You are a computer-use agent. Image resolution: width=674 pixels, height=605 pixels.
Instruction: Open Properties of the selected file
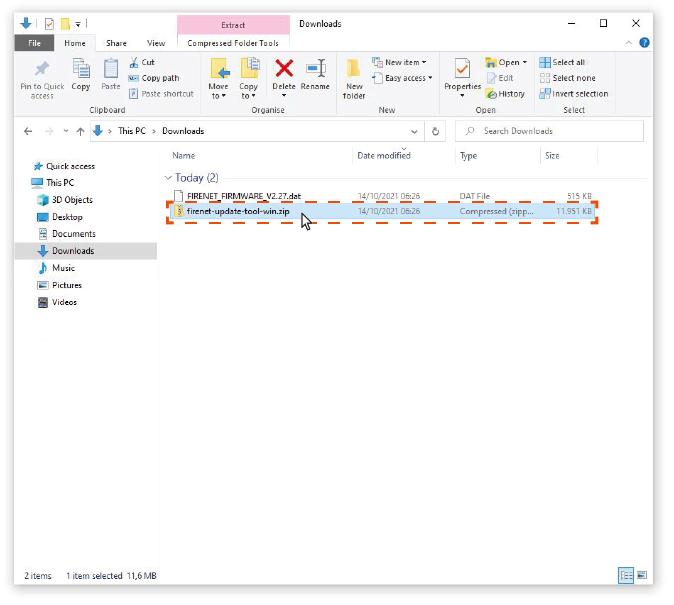[x=463, y=74]
